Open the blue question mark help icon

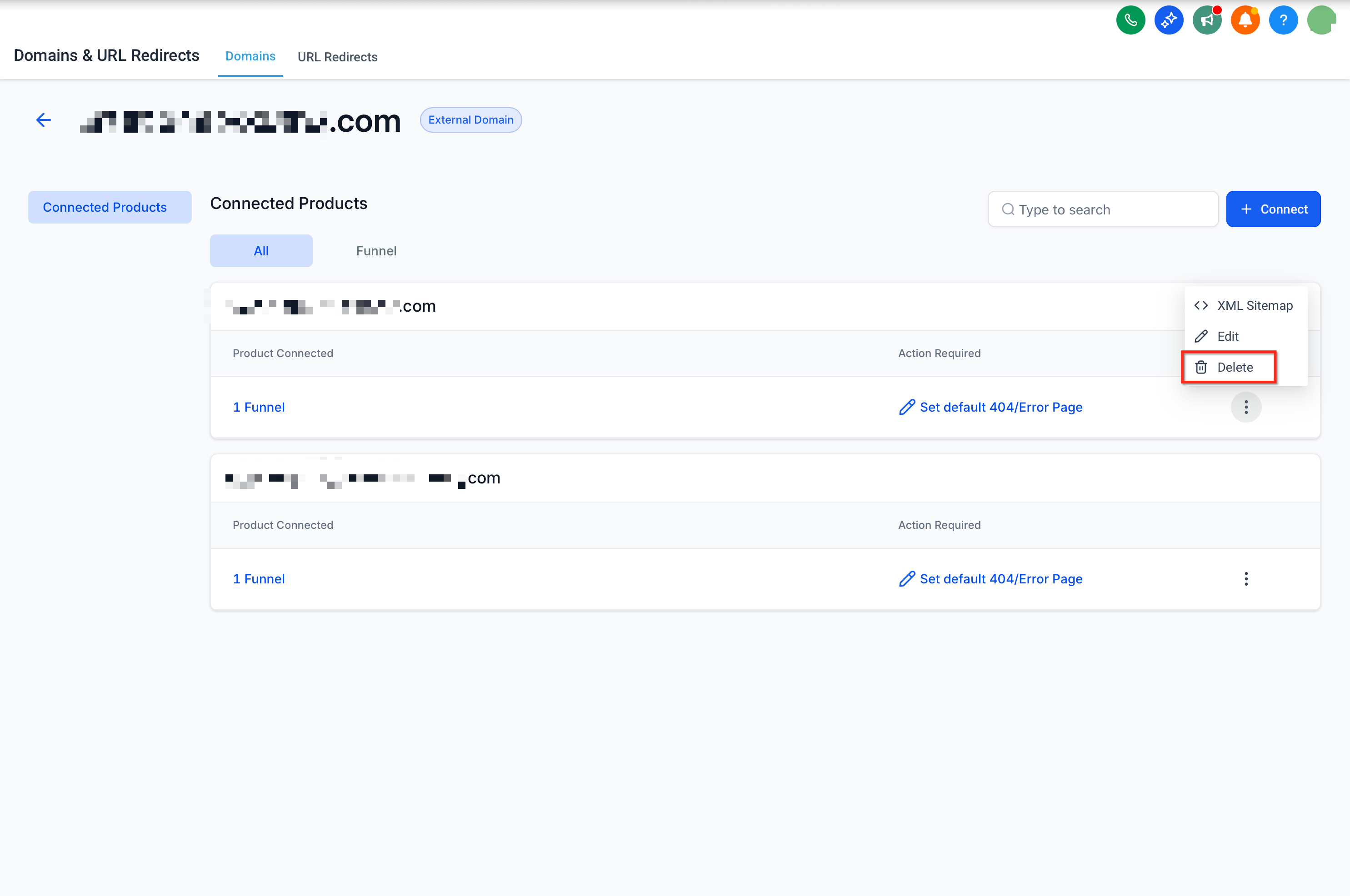(1283, 20)
